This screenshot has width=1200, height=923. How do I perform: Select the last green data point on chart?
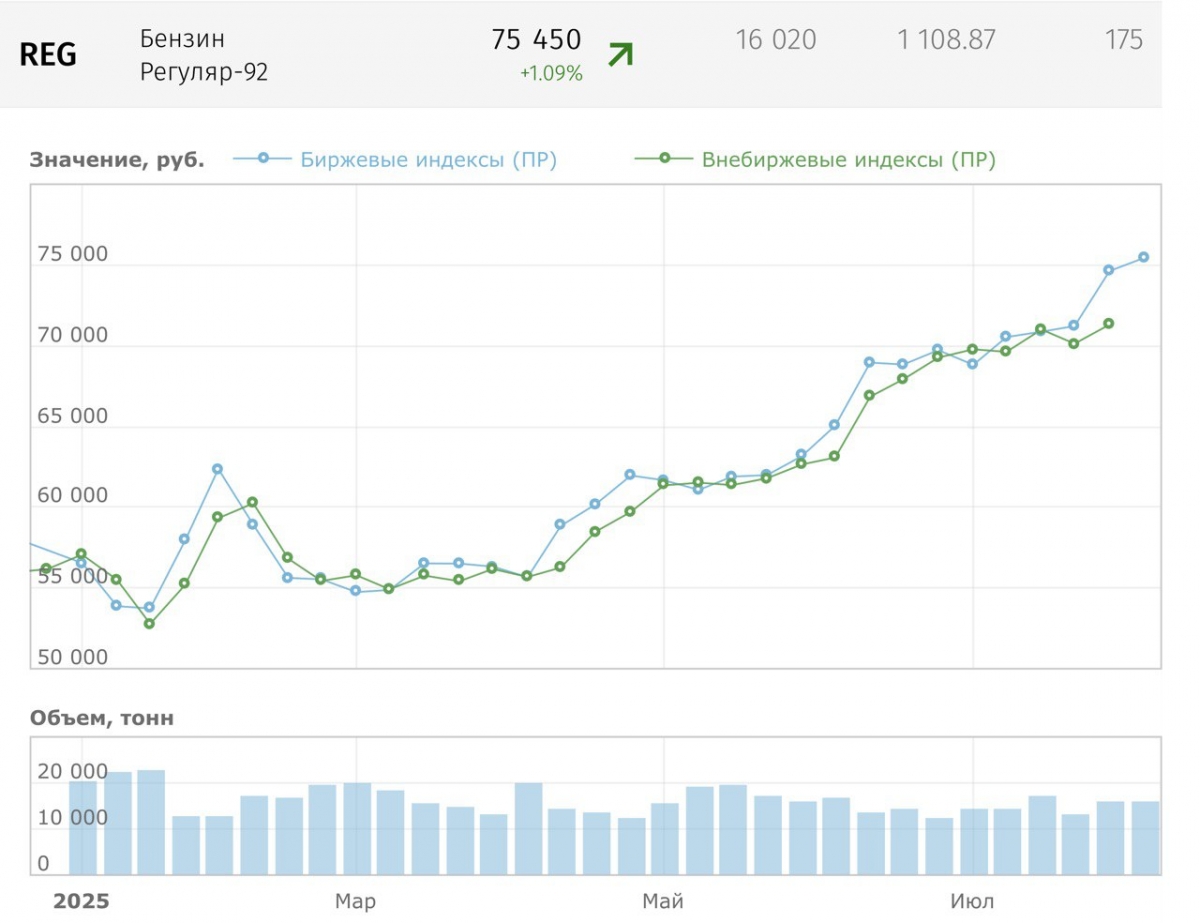pos(1108,323)
